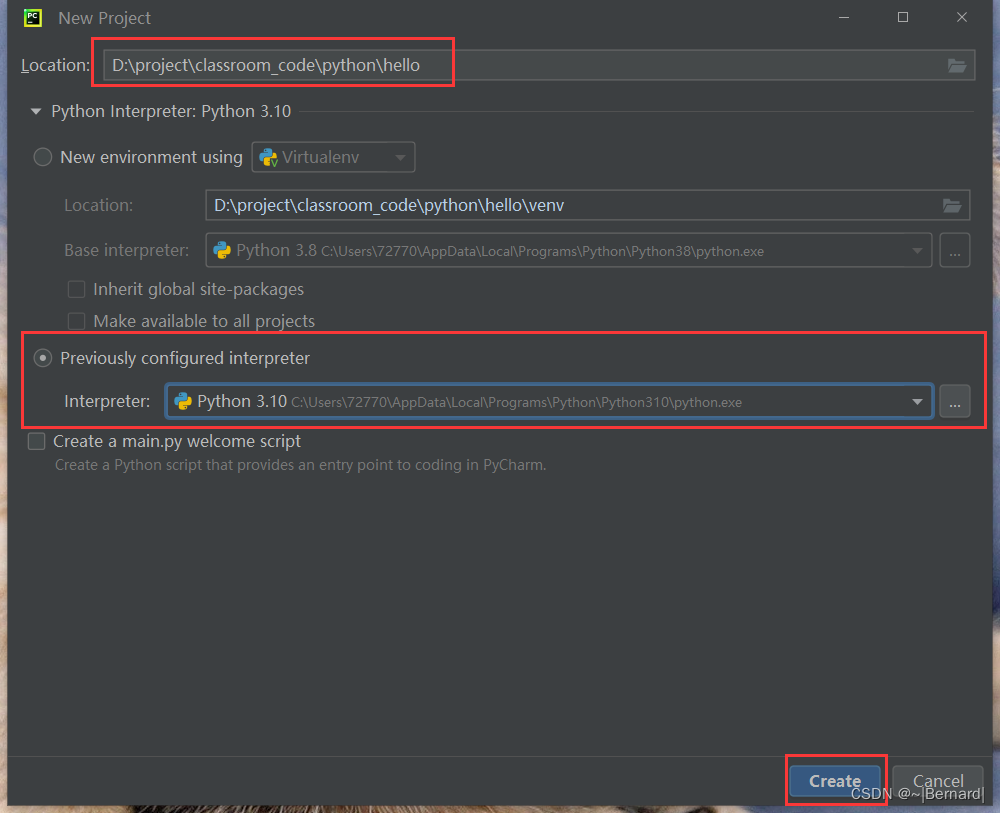This screenshot has height=813, width=1000.
Task: Select 'Previously configured interpreter' radio button
Action: [43, 358]
